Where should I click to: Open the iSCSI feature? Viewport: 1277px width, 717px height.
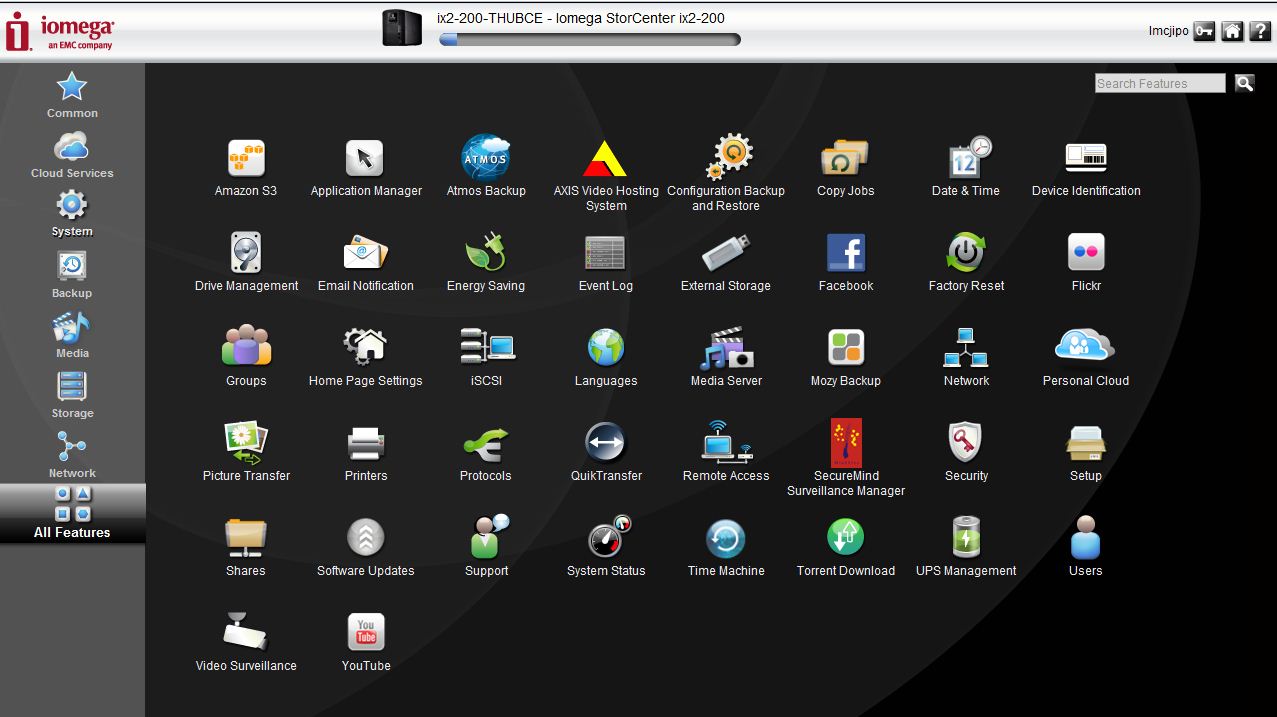pos(486,357)
